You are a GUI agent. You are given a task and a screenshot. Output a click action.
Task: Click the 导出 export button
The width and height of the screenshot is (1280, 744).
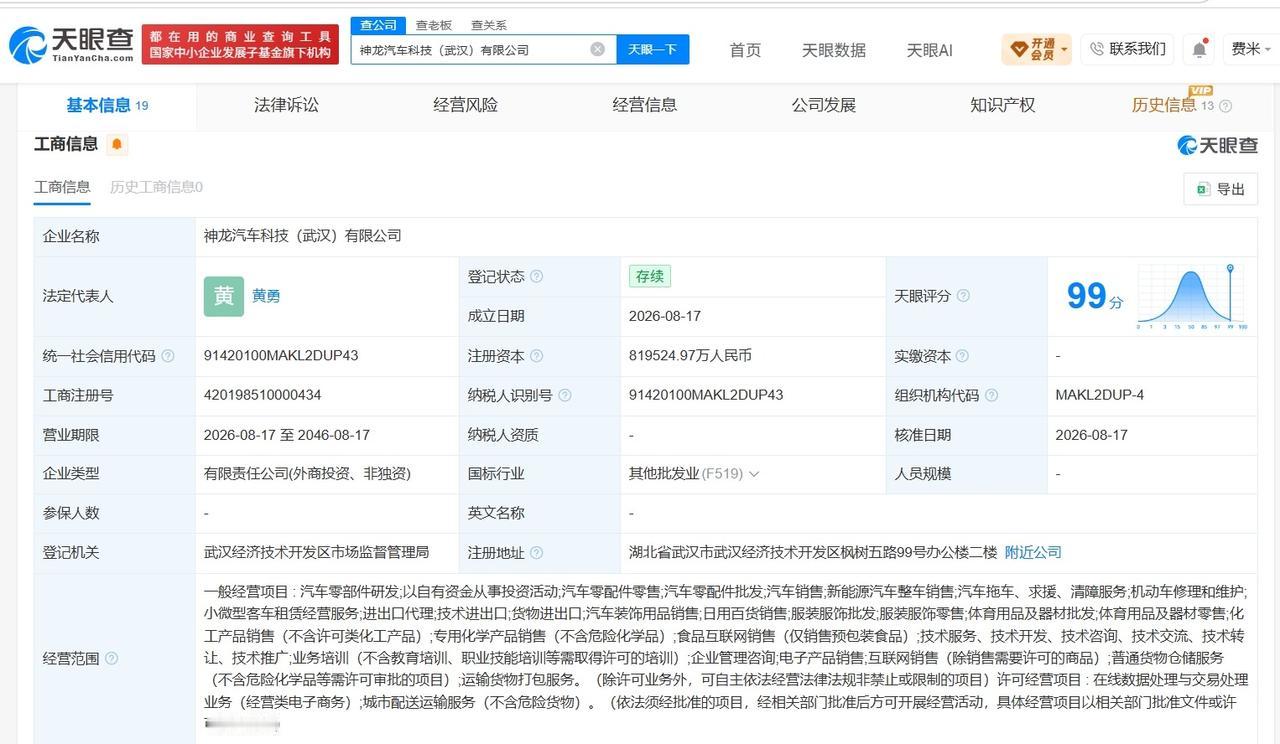pos(1221,189)
